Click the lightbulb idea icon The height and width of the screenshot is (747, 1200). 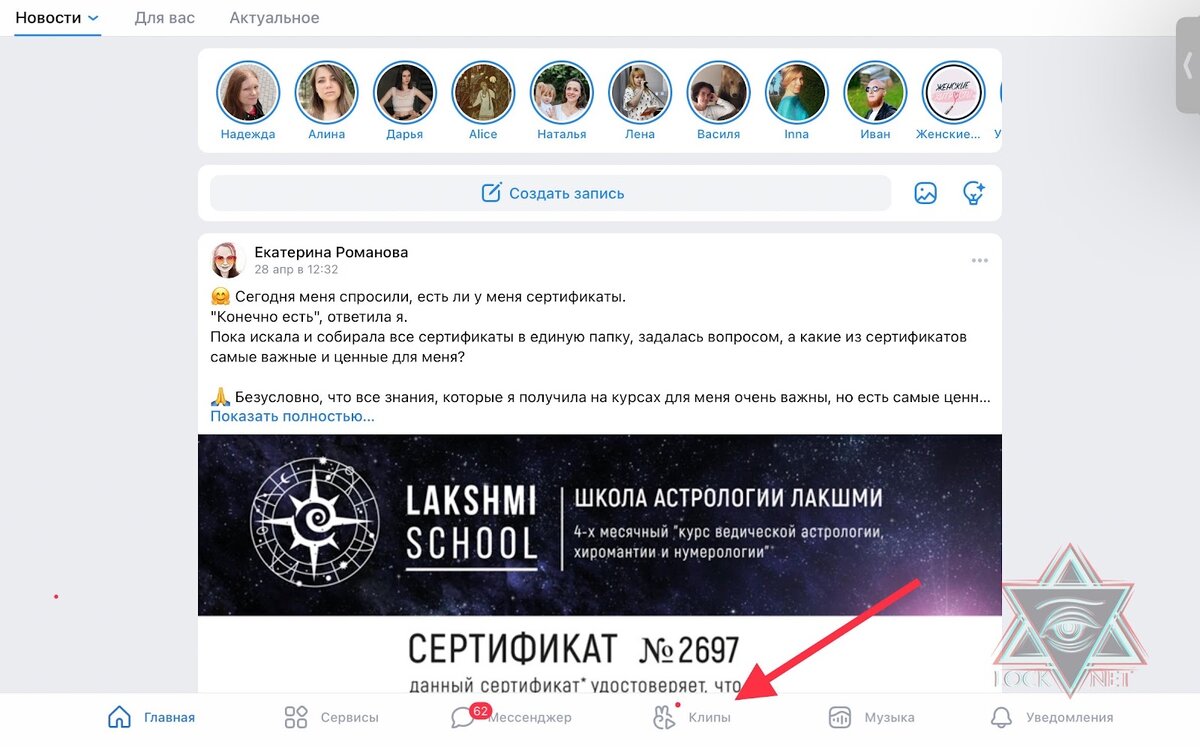[x=974, y=193]
